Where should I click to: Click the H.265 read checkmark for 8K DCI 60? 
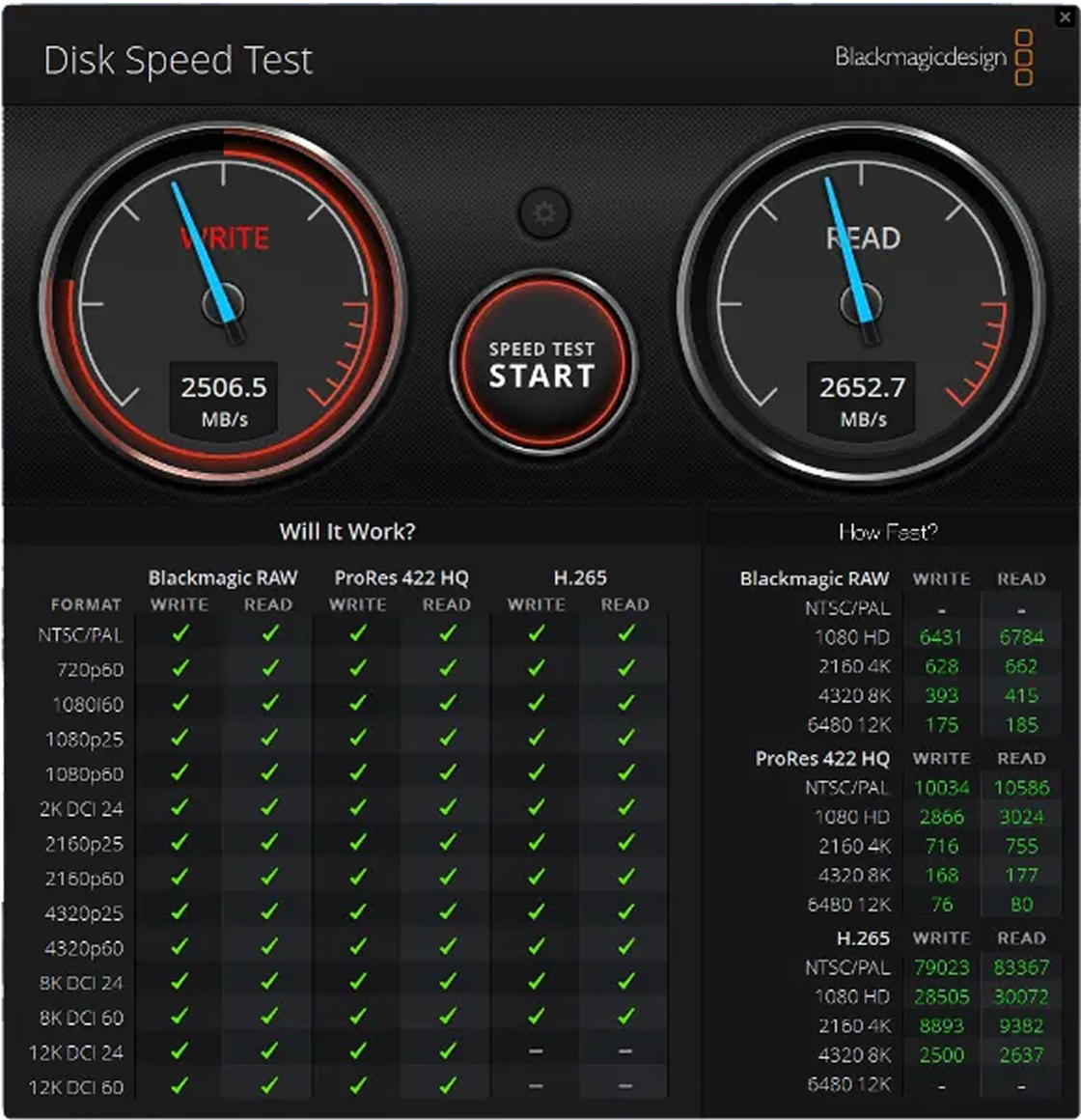[625, 1017]
